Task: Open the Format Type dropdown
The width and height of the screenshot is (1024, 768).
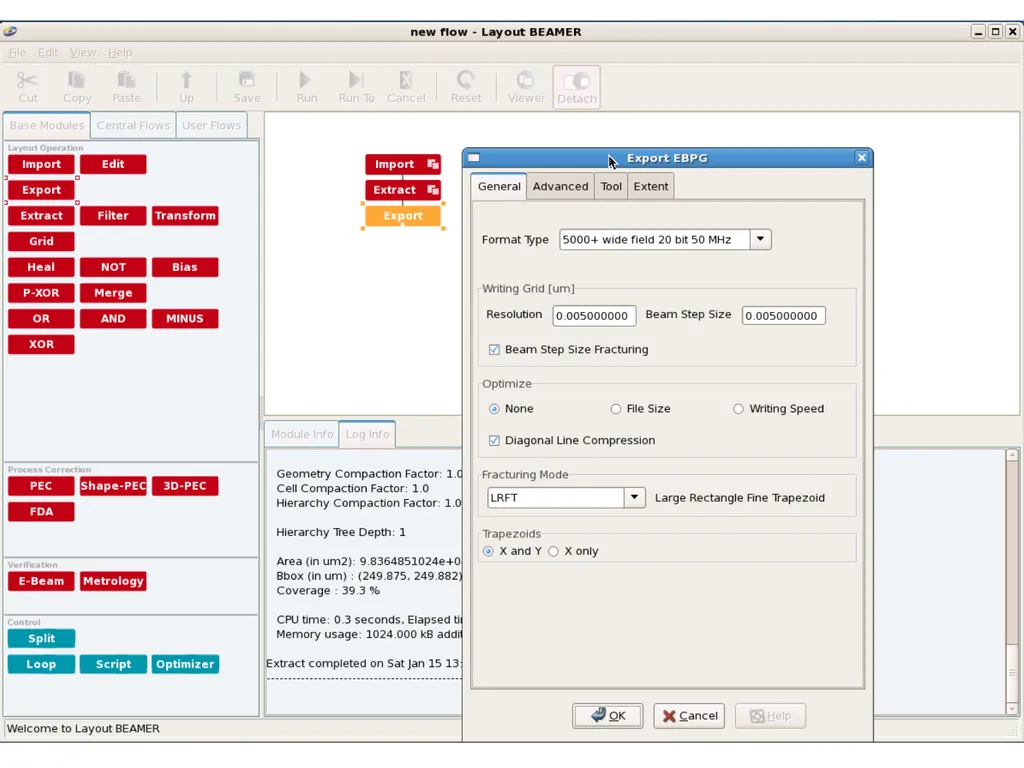Action: pos(760,239)
